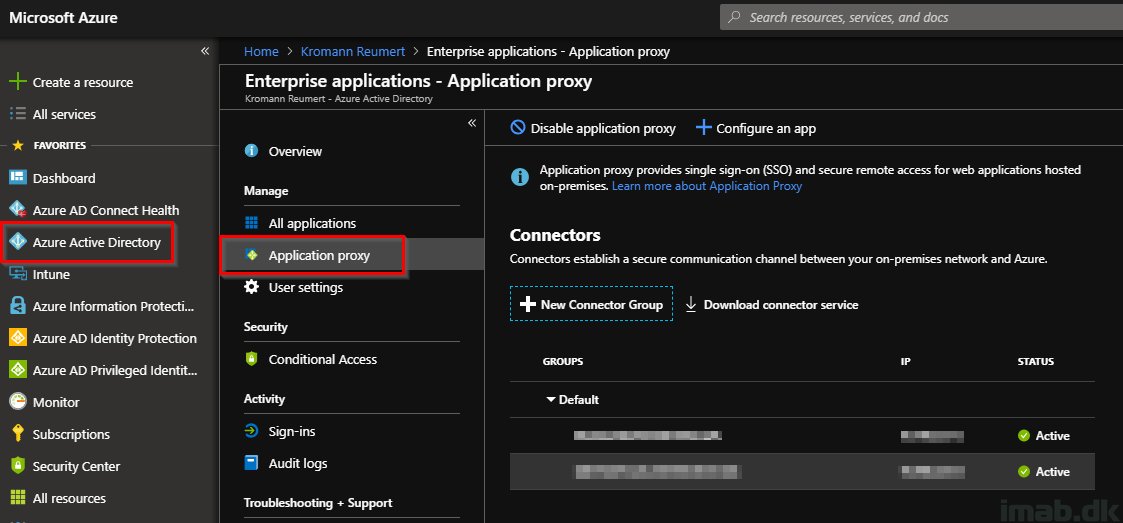Click the magnifier icon in search bar
Screen dimensions: 1123x523
pyautogui.click(x=734, y=17)
